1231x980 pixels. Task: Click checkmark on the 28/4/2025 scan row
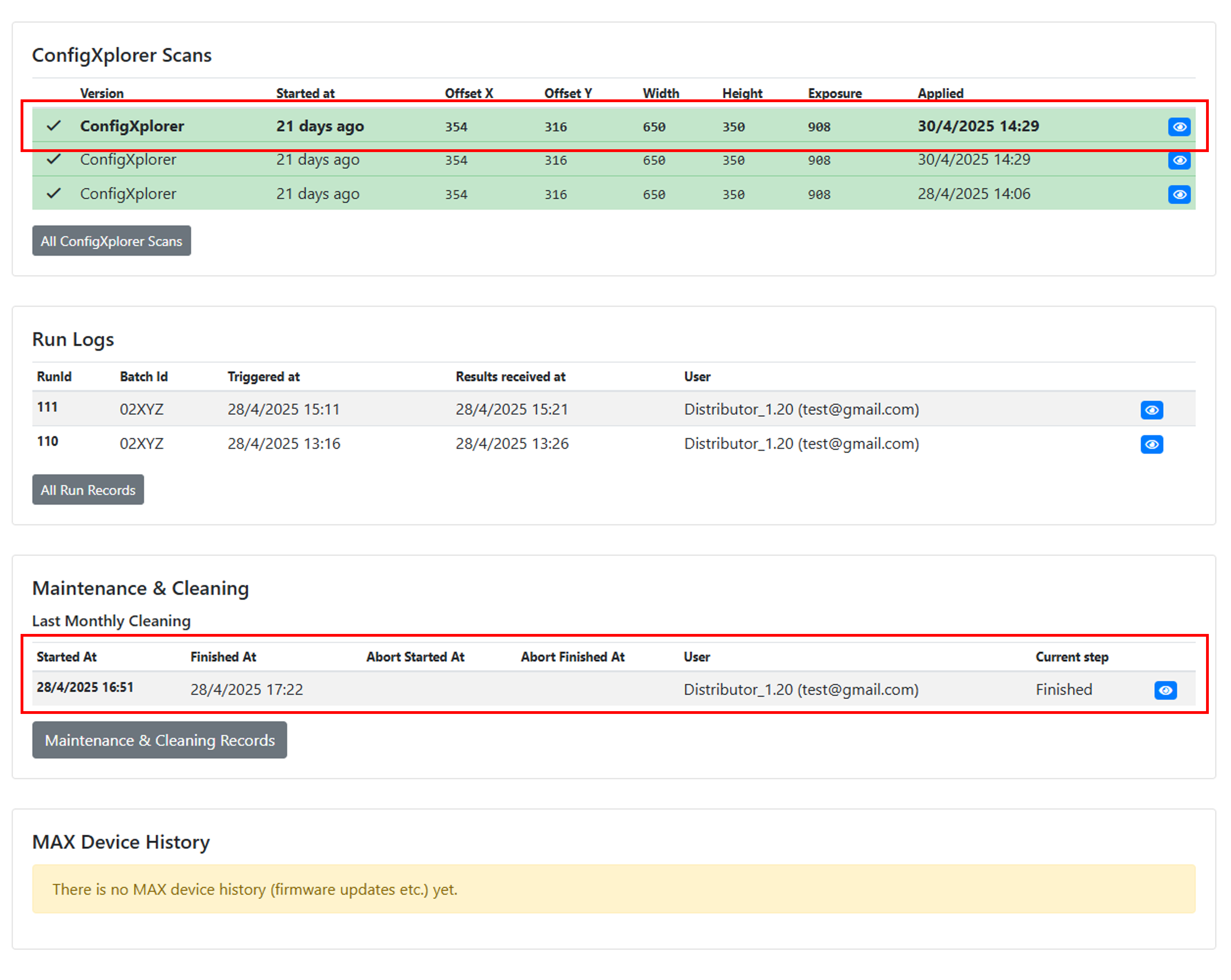54,194
